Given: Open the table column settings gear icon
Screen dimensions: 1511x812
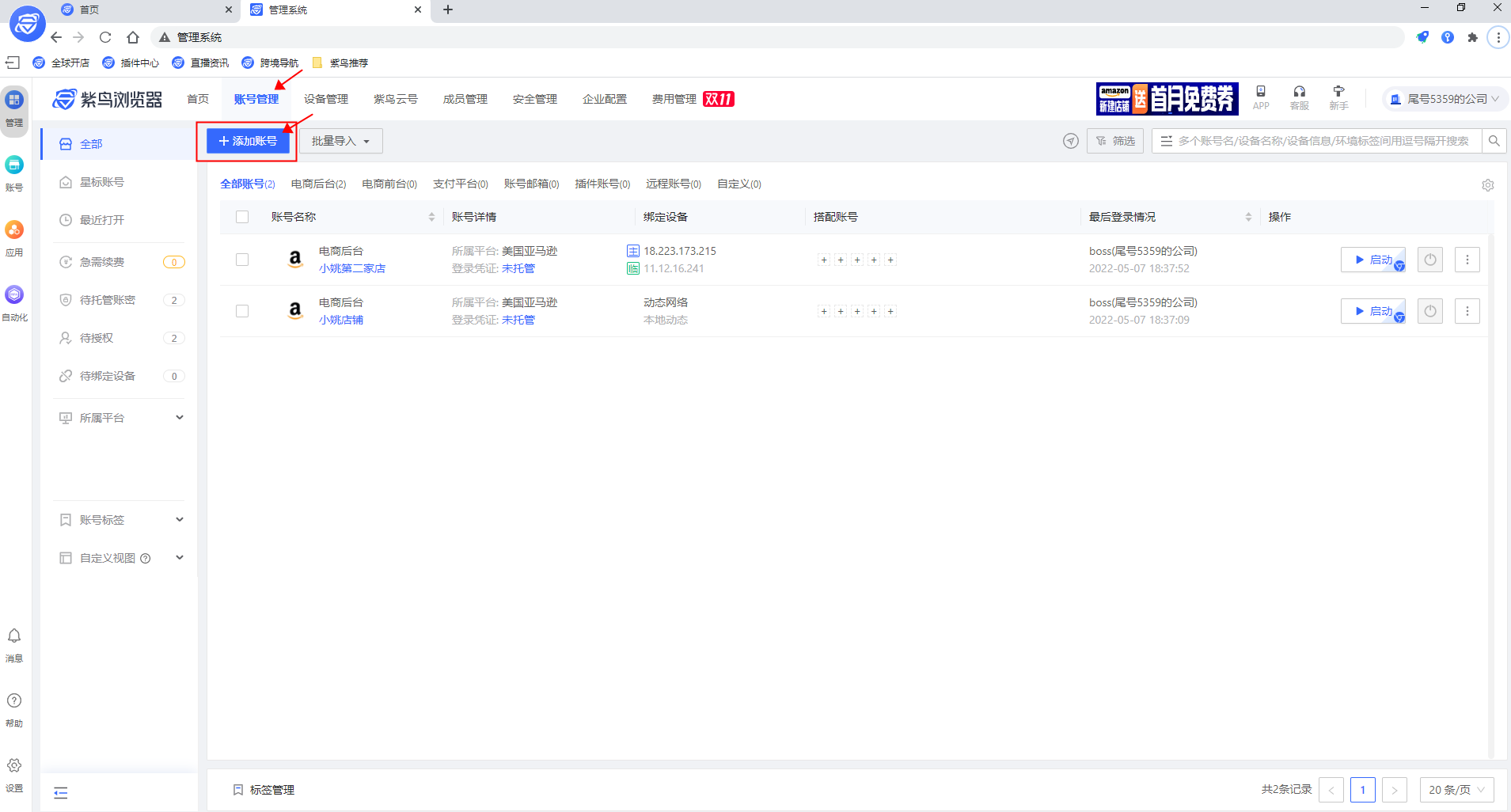Looking at the screenshot, I should point(1488,184).
